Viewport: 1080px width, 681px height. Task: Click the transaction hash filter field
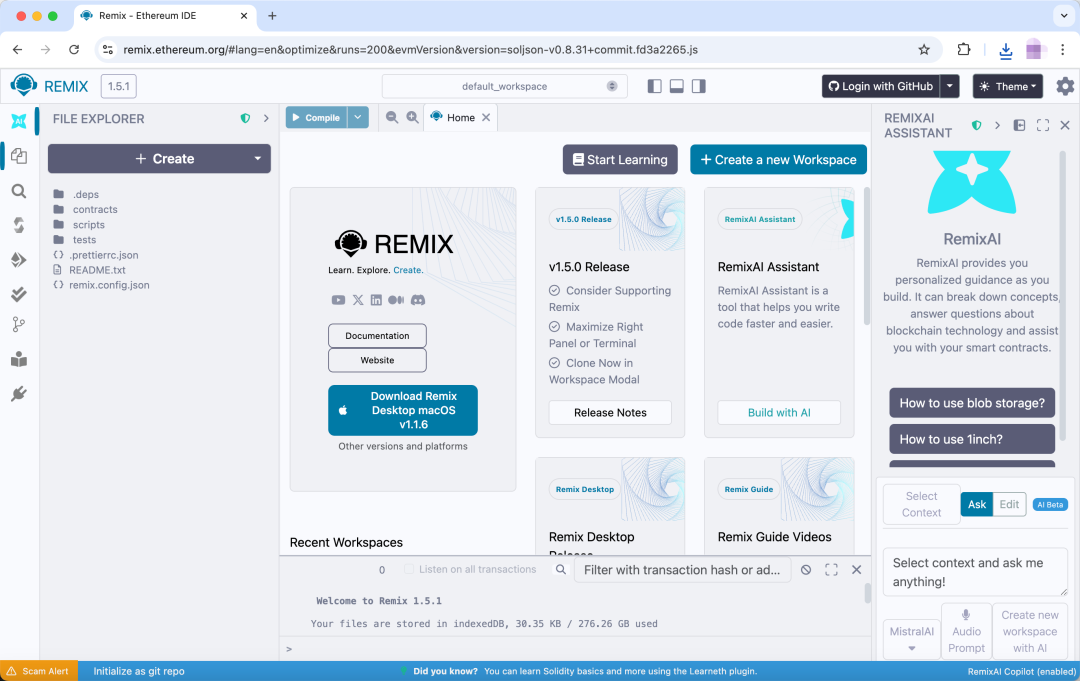pos(682,569)
